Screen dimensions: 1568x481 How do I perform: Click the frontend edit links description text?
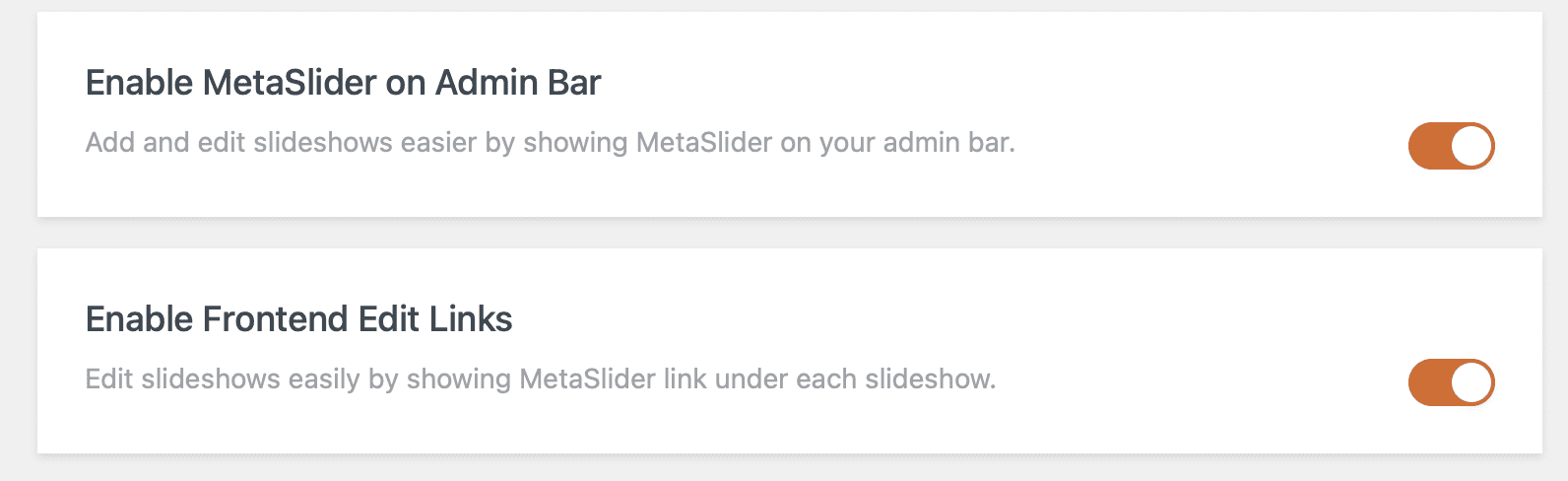click(540, 379)
